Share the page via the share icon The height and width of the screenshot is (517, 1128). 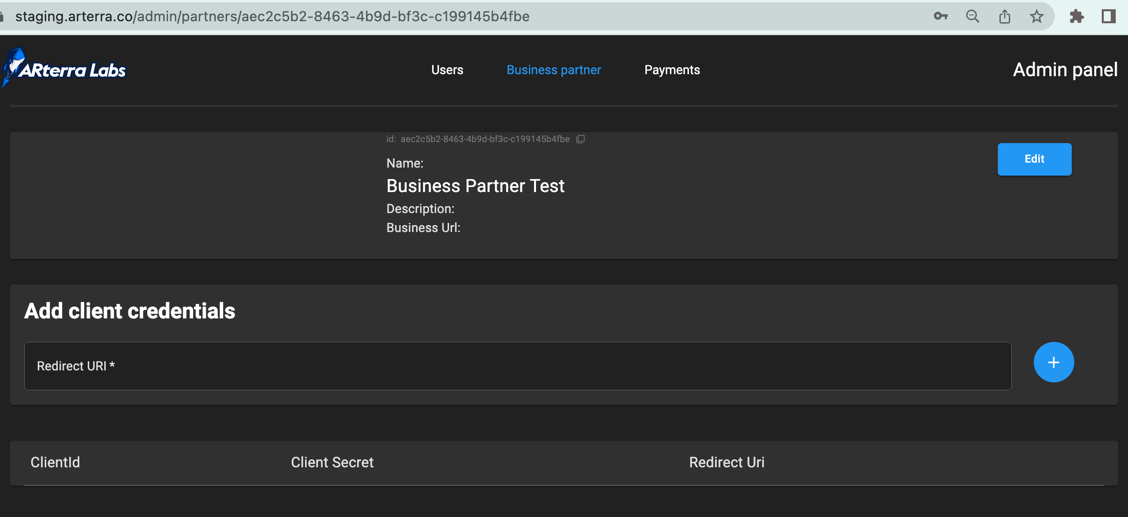coord(1005,17)
